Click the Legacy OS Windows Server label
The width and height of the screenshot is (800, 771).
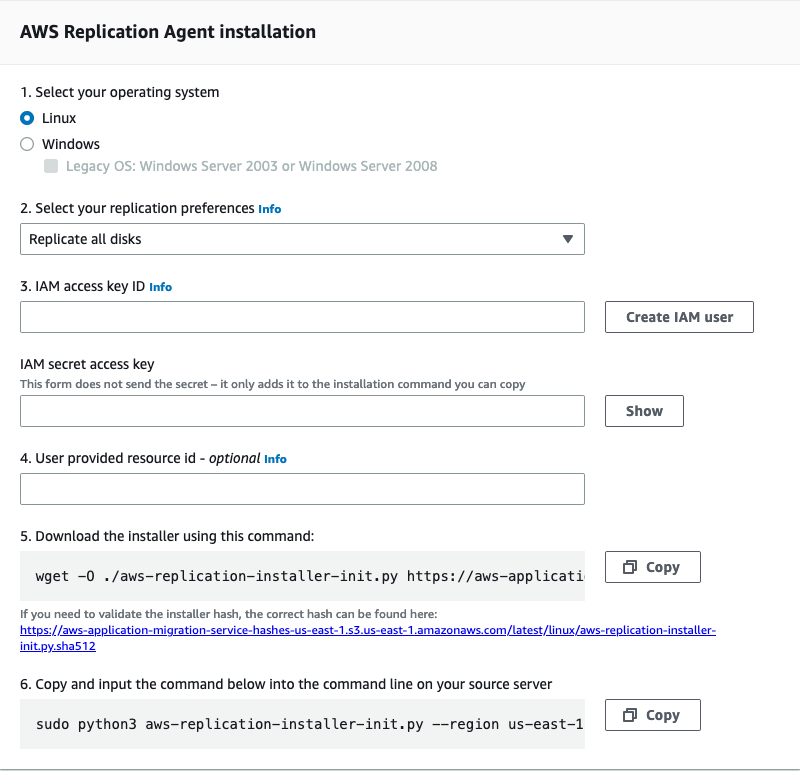click(251, 166)
